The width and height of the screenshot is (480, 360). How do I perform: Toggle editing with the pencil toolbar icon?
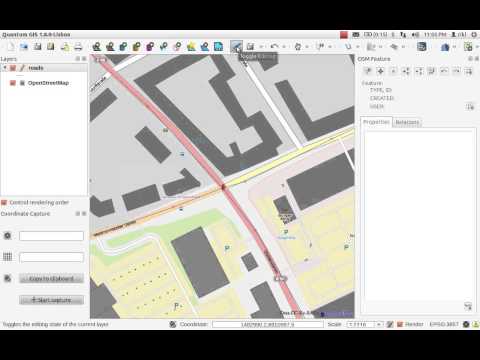[x=236, y=46]
